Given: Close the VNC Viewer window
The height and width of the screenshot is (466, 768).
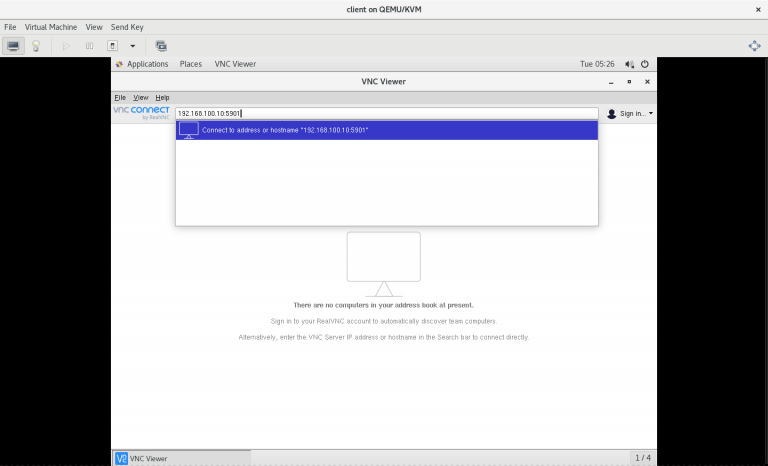Looking at the screenshot, I should 647,82.
